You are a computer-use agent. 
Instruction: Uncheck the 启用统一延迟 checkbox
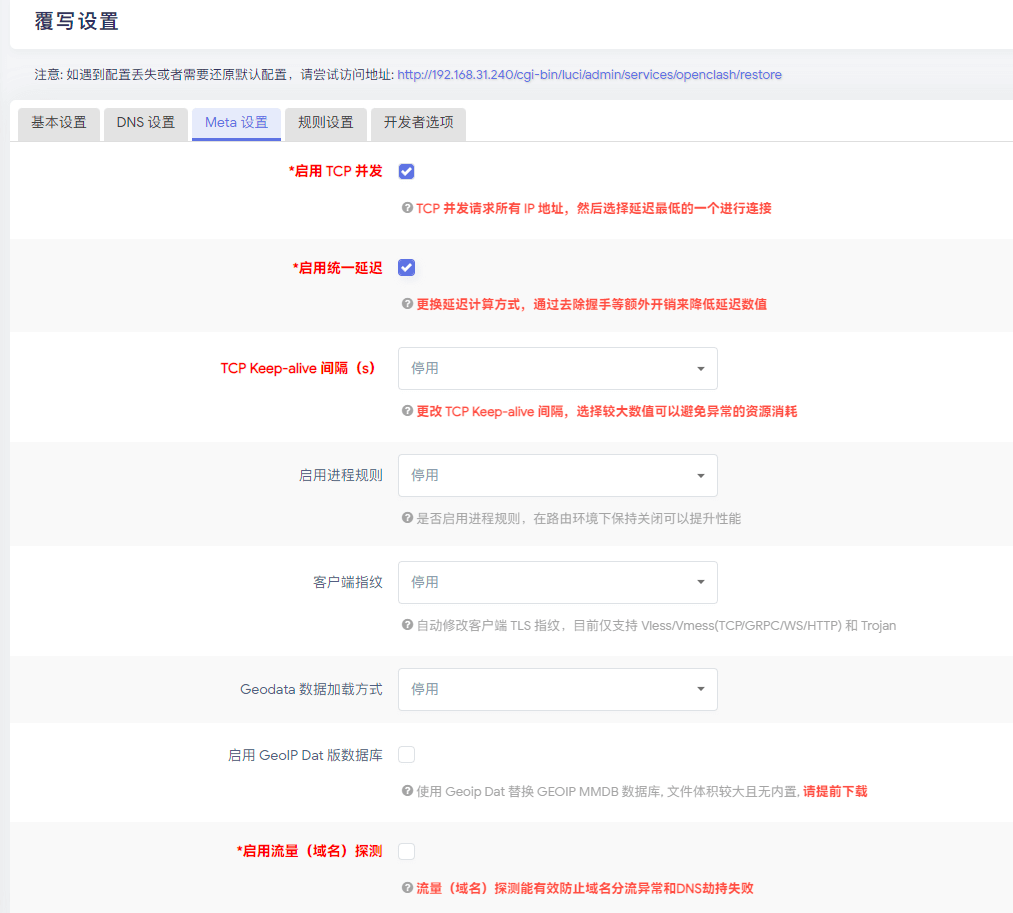point(406,267)
